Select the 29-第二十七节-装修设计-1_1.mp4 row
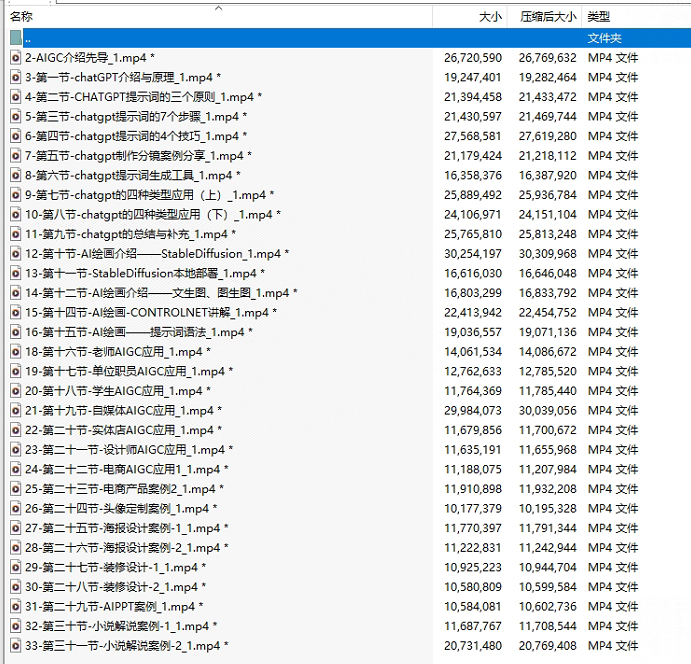 click(110, 567)
